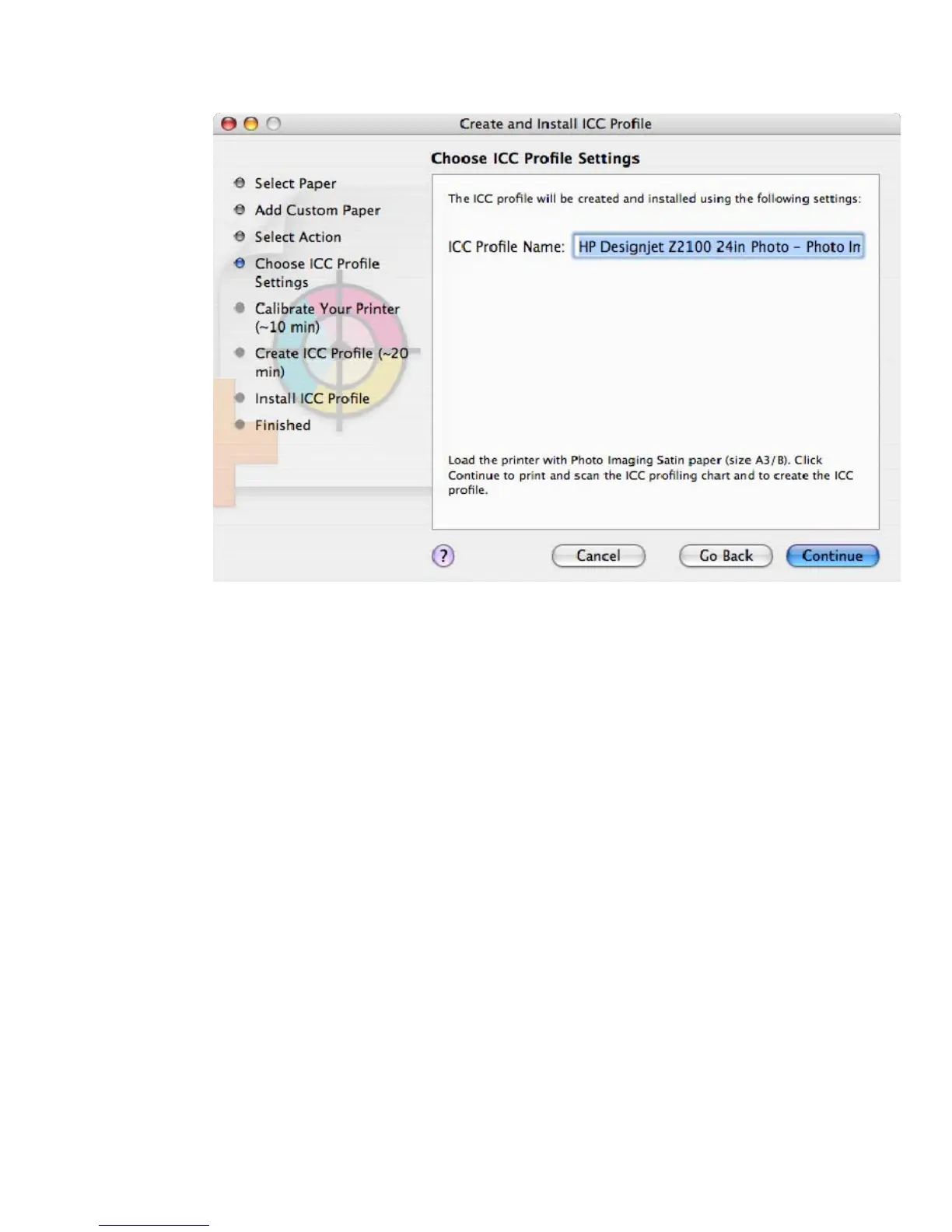Close the window with the red button
This screenshot has width=952, height=1232.
pos(229,124)
